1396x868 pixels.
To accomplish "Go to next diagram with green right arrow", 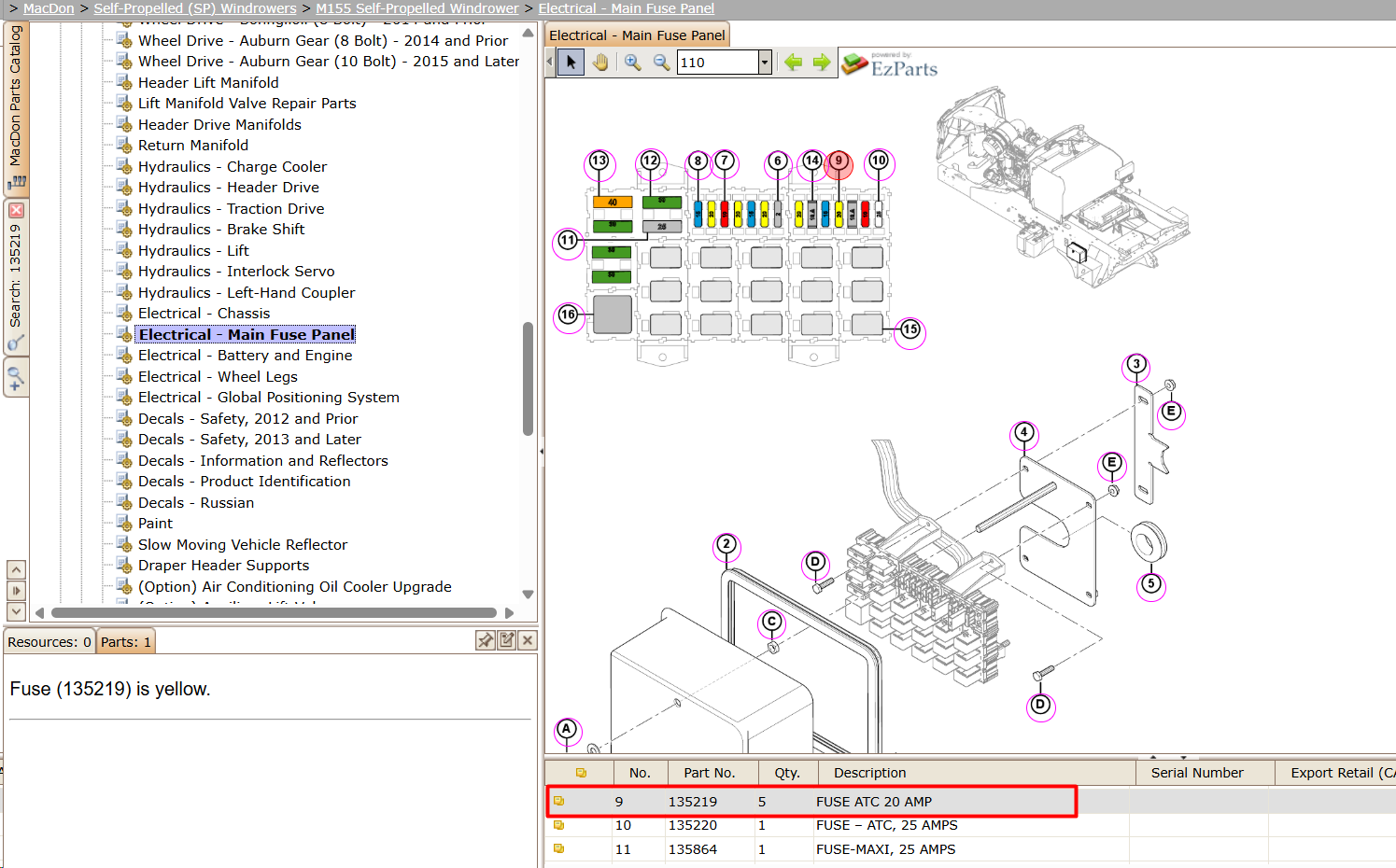I will [x=822, y=63].
